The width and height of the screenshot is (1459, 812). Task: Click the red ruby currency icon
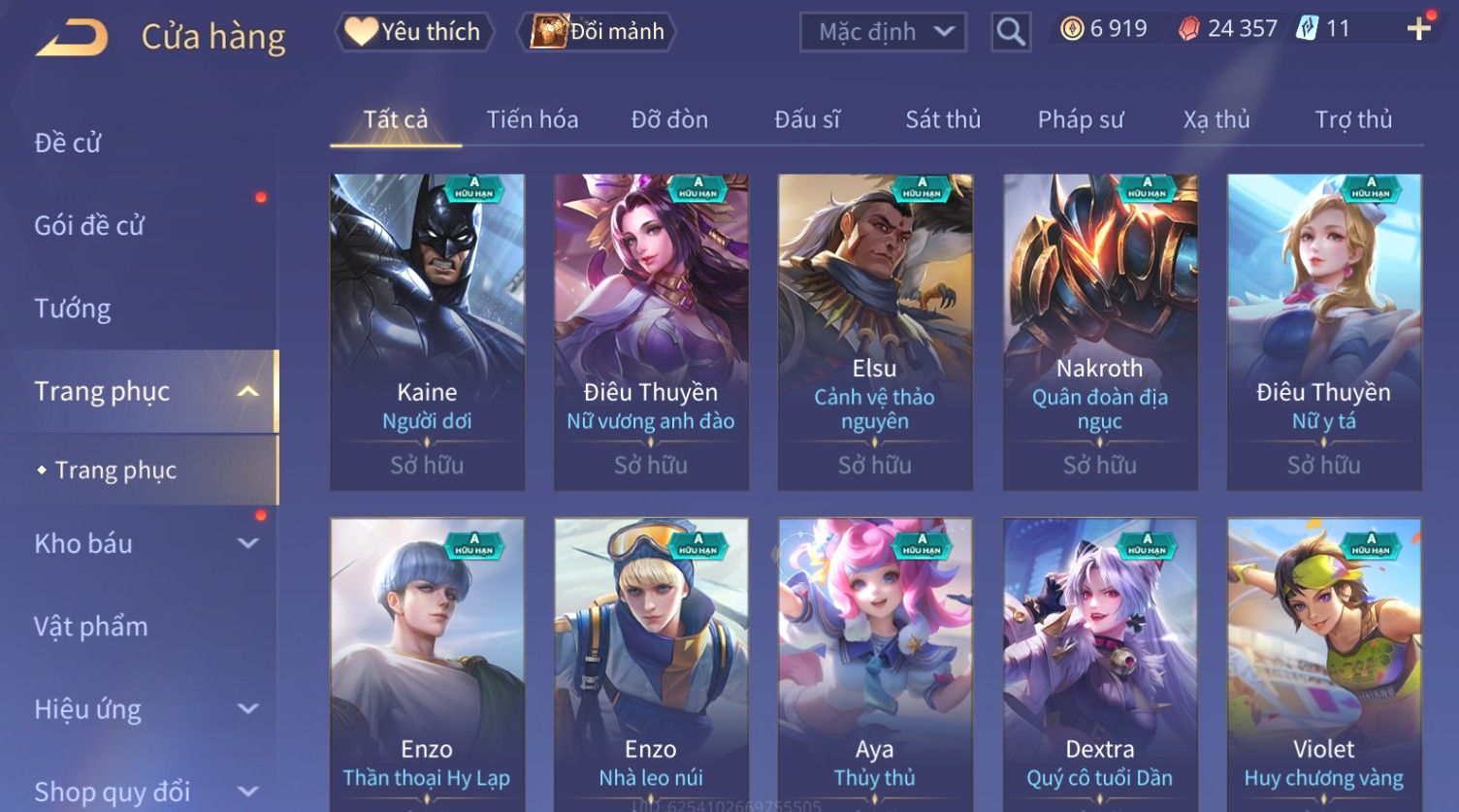pos(1188,29)
